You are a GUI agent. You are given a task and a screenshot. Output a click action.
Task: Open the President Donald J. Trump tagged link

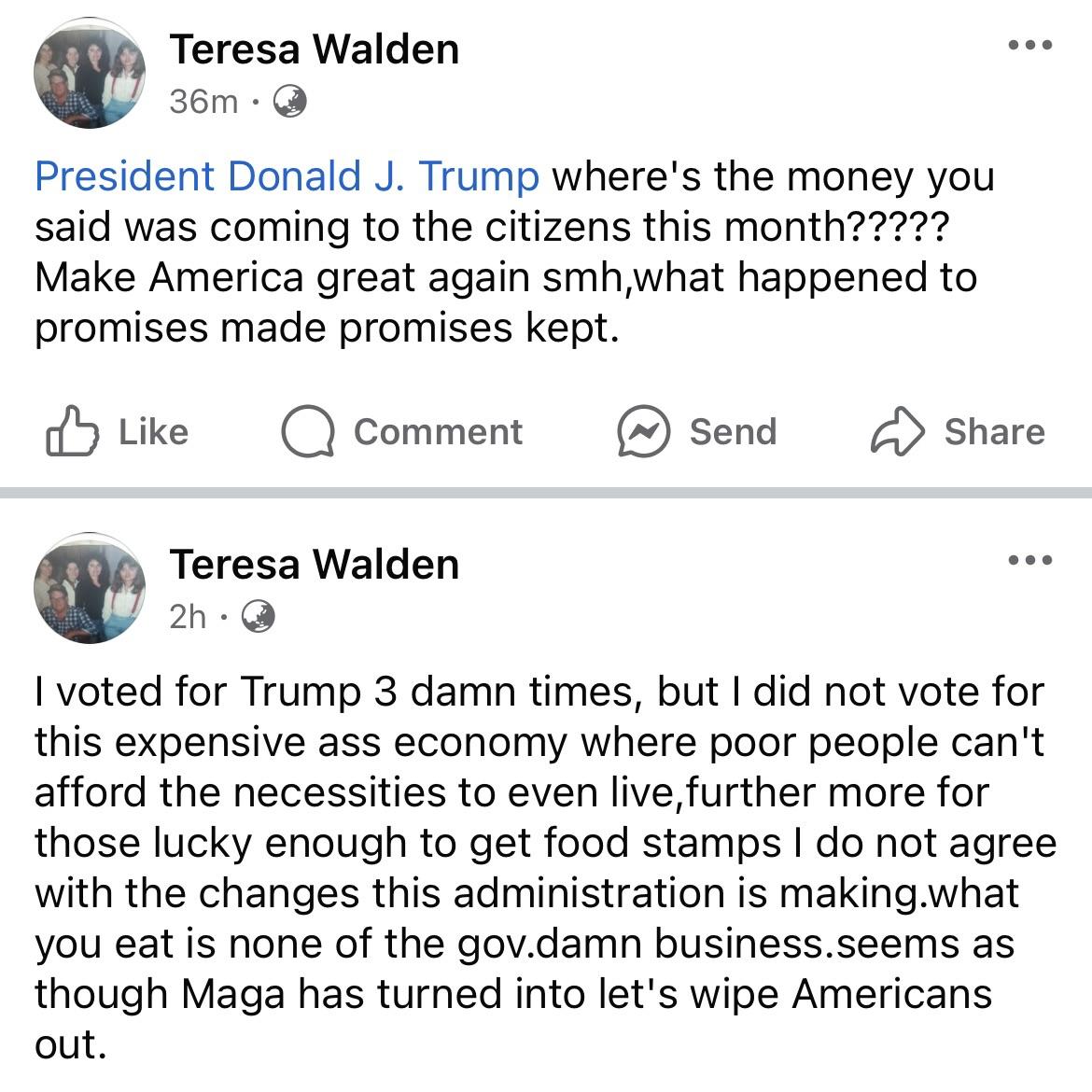point(287,175)
